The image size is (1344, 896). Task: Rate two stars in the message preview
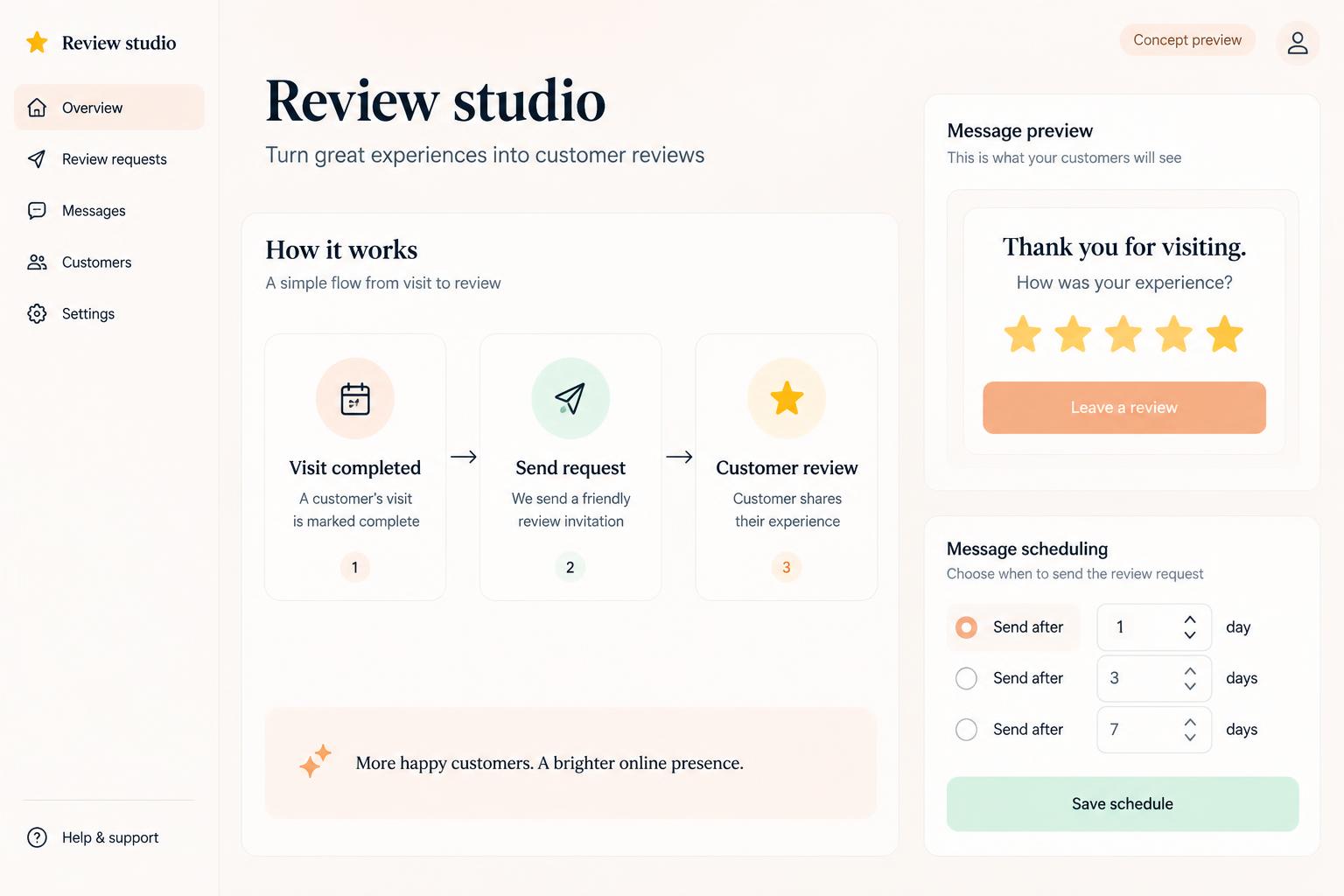1073,334
